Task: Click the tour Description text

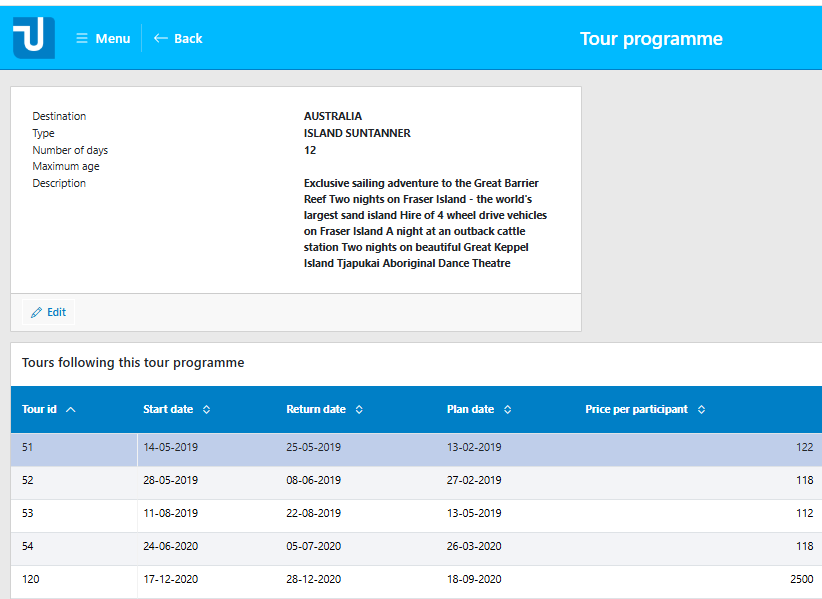Action: [426, 223]
